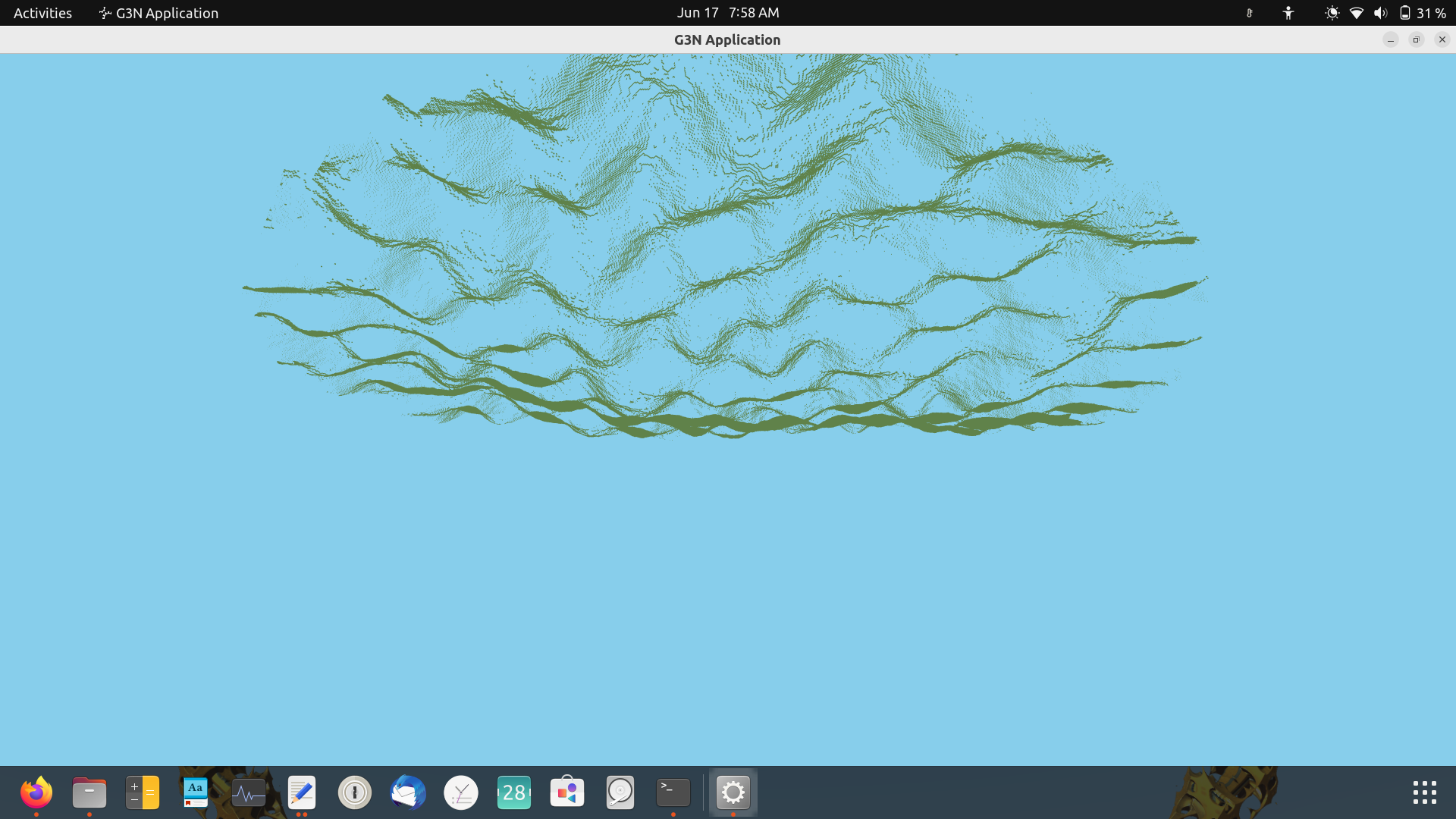
Task: Open the G3N Application top-bar menu
Action: [x=158, y=13]
